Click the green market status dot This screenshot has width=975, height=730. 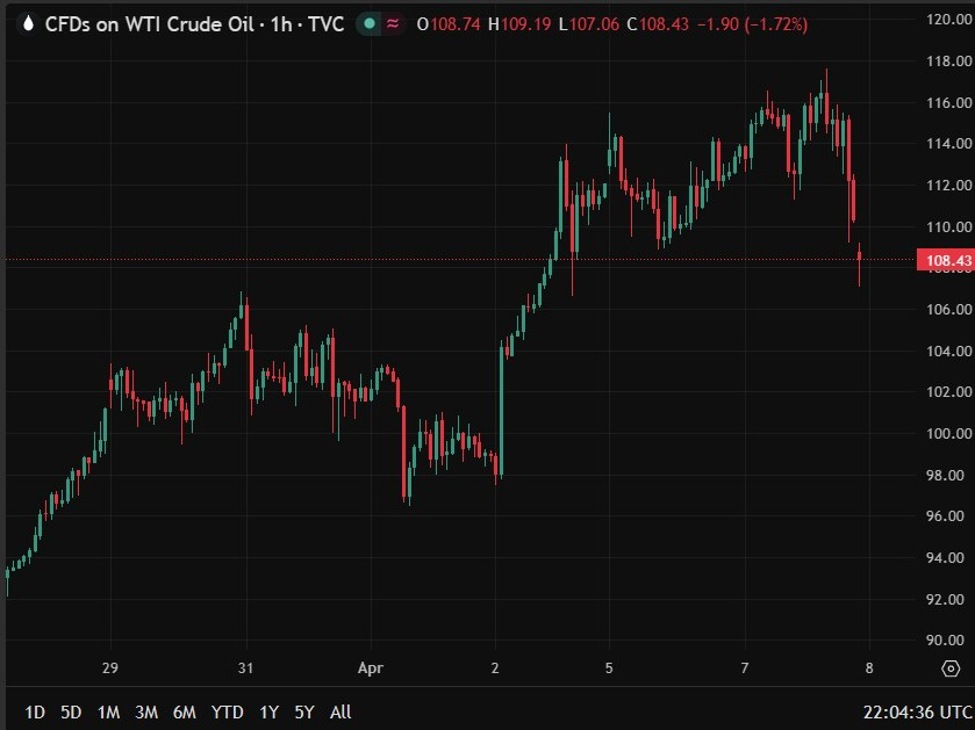point(369,23)
